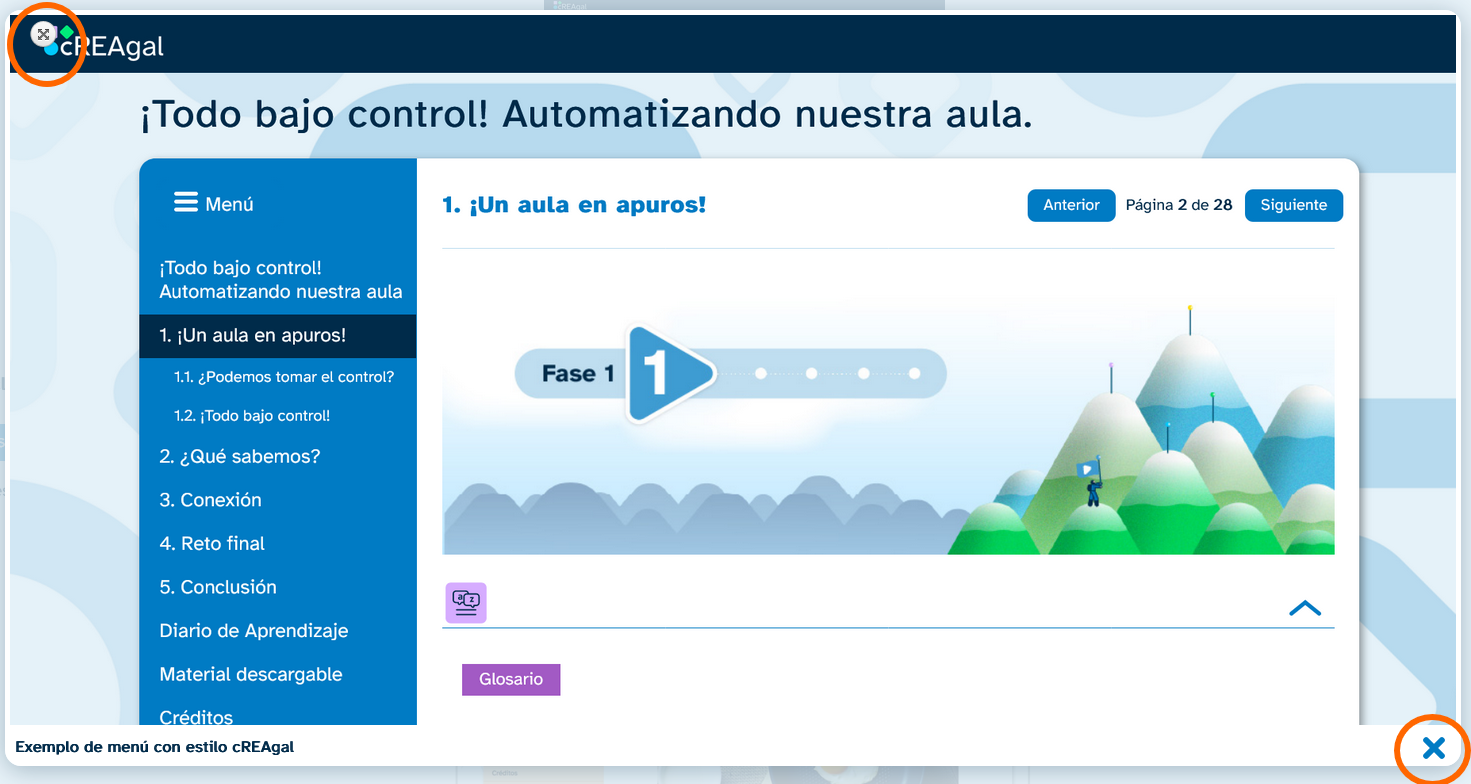The width and height of the screenshot is (1471, 784).
Task: Open '4. Reto final' menu entry
Action: 212,544
